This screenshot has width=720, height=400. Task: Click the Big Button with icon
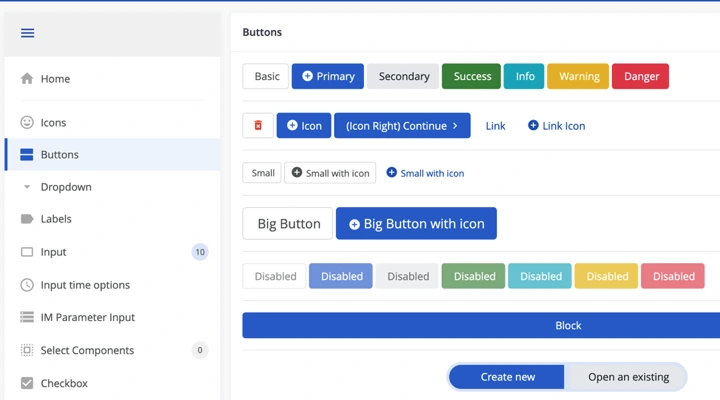tap(416, 224)
